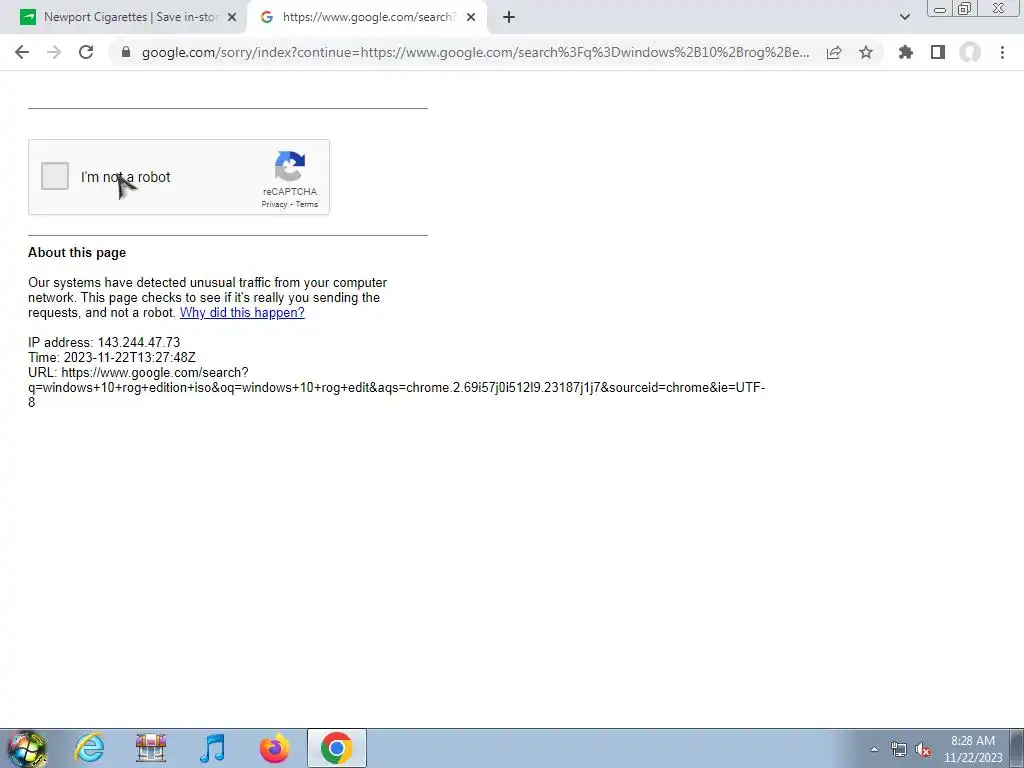Go back using the browser back arrow
Viewport: 1024px width, 768px height.
point(22,52)
